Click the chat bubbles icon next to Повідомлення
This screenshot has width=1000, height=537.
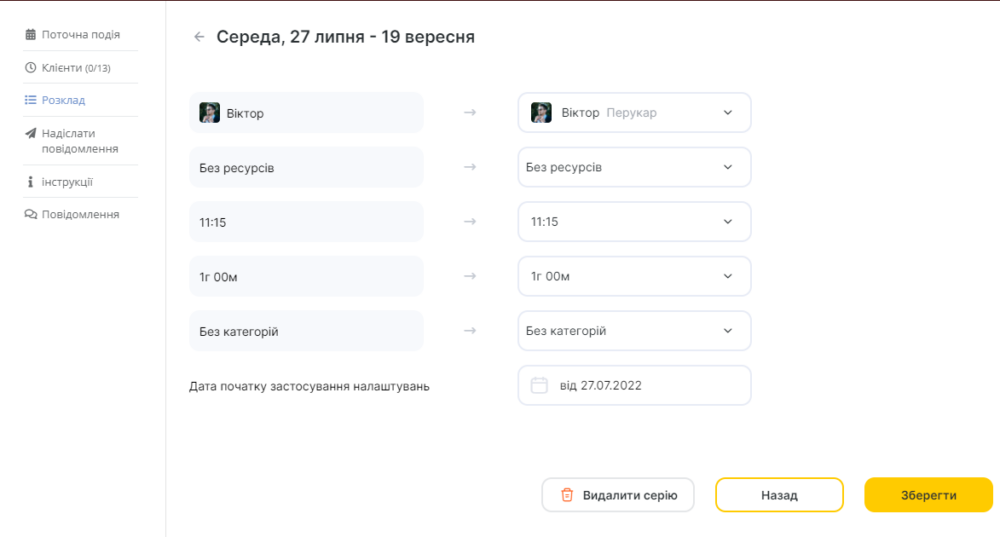[x=30, y=214]
